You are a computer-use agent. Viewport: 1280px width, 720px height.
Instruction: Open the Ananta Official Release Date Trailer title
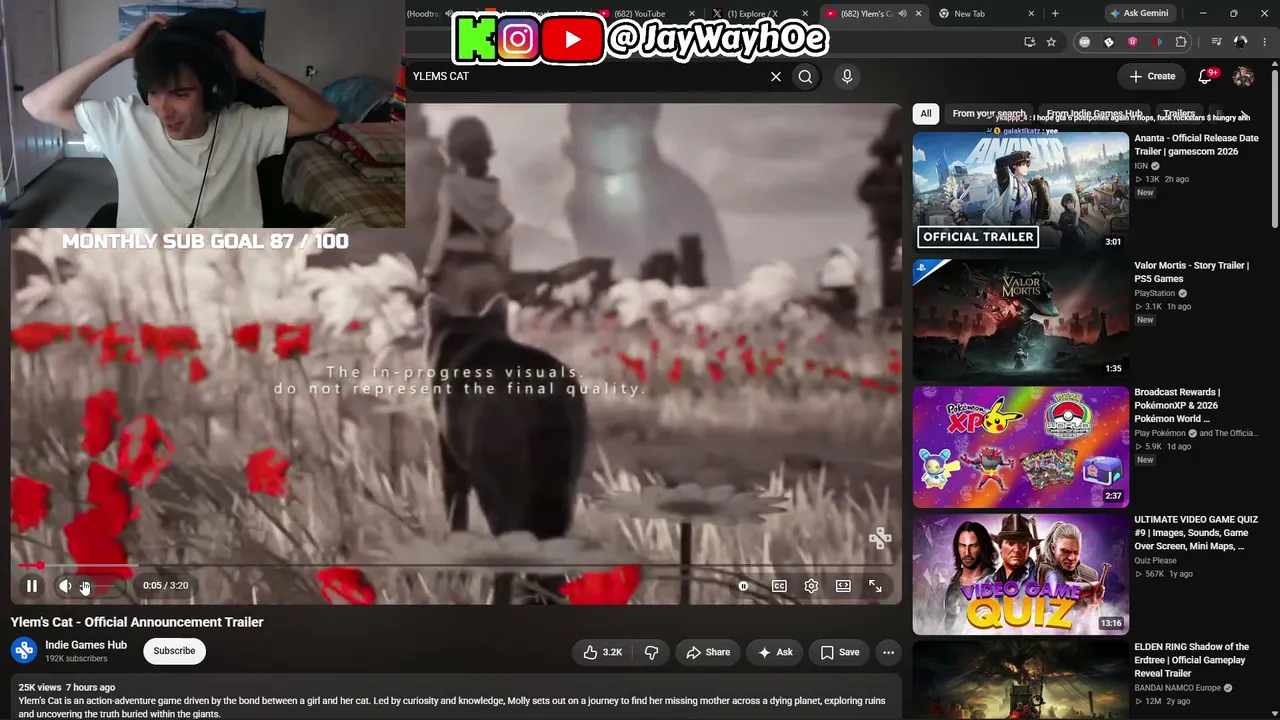pyautogui.click(x=1196, y=145)
